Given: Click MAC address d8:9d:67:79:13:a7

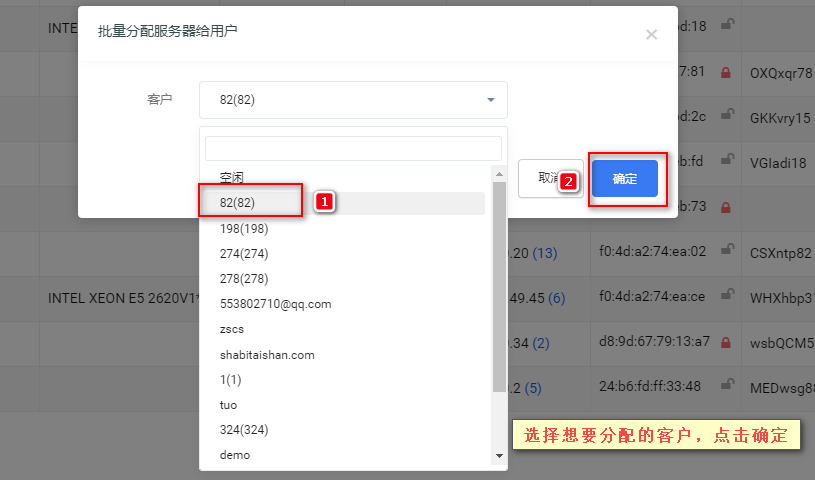Looking at the screenshot, I should click(654, 341).
